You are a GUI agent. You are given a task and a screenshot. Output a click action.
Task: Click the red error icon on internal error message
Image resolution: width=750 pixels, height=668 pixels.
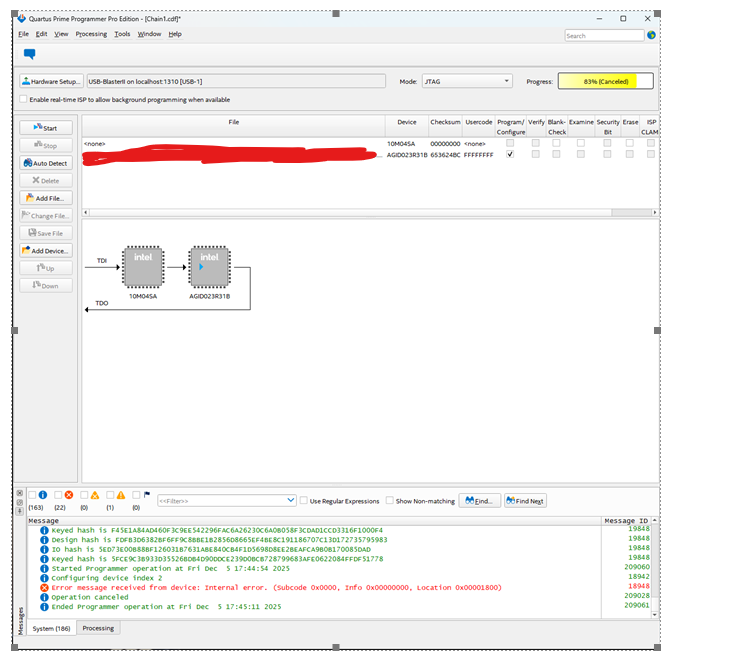pyautogui.click(x=44, y=587)
